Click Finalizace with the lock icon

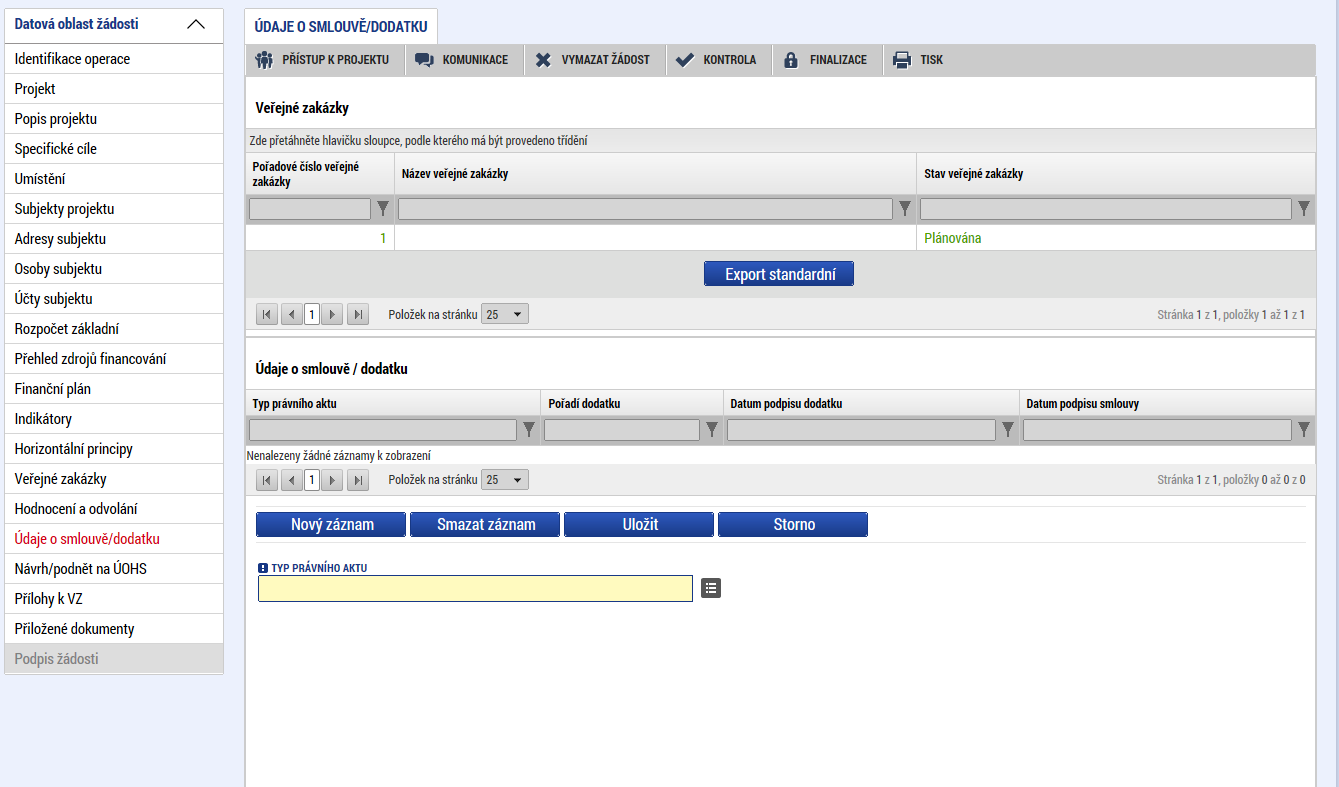coord(826,60)
